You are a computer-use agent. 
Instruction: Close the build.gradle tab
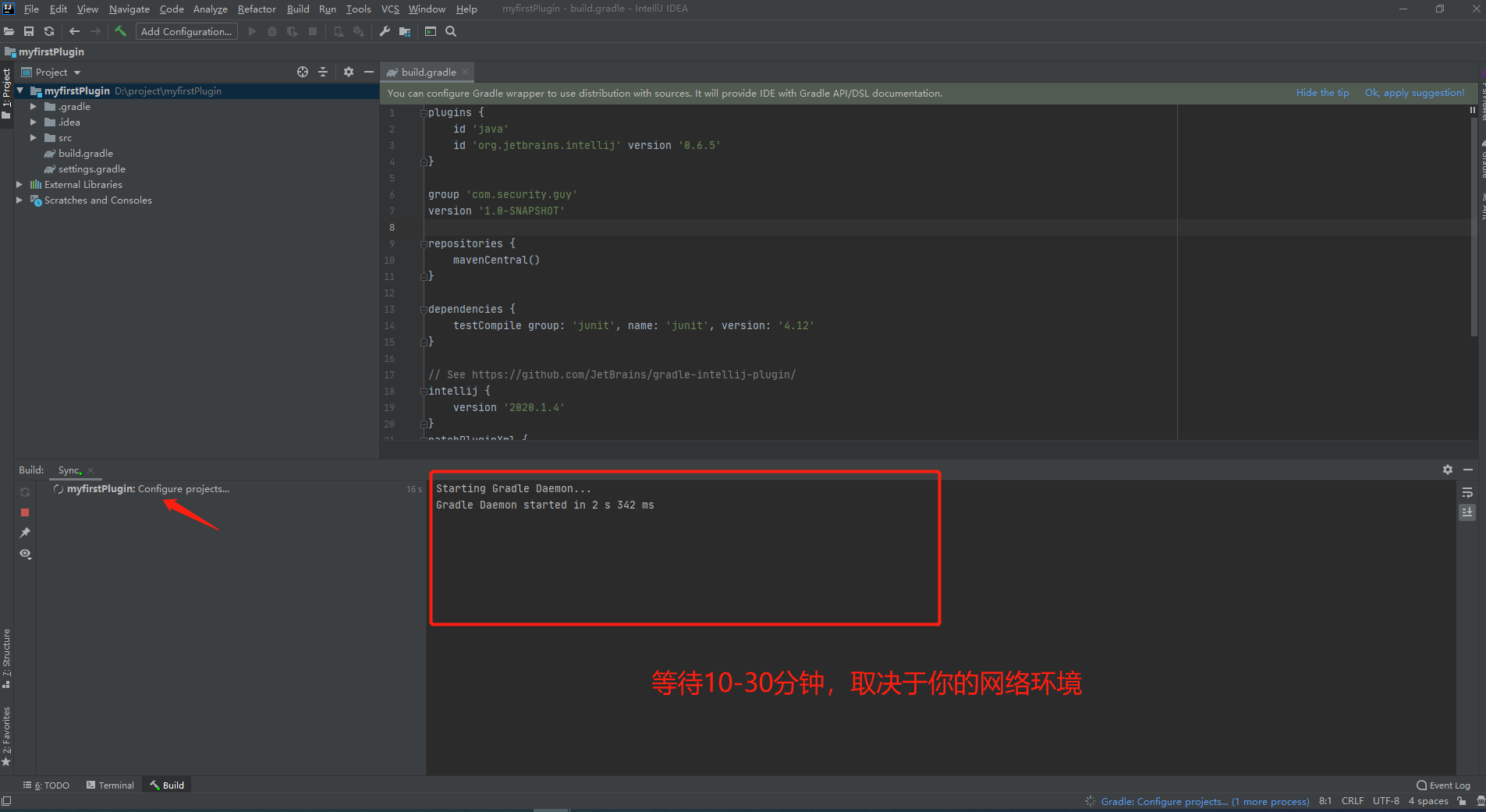465,72
